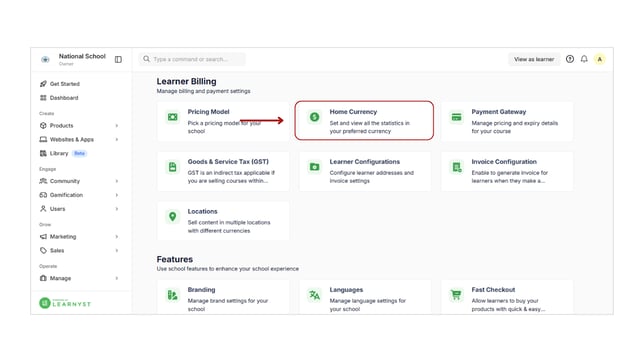Viewport: 644px width, 362px height.
Task: Toggle the sidebar collapse icon
Action: point(118,60)
